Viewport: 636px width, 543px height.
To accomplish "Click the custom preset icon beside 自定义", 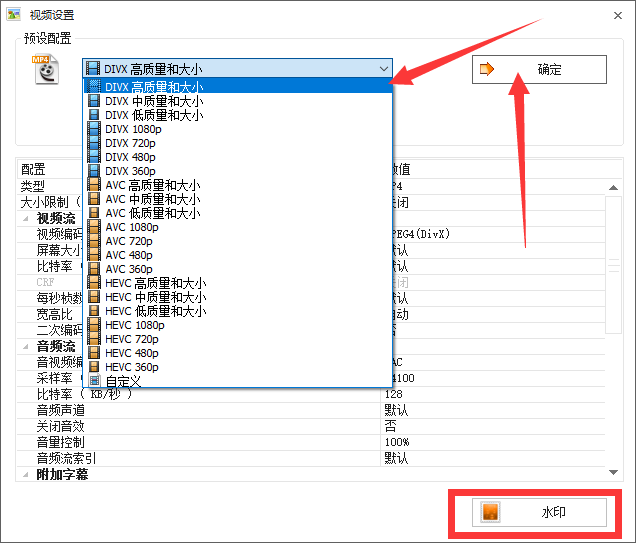I will point(94,380).
